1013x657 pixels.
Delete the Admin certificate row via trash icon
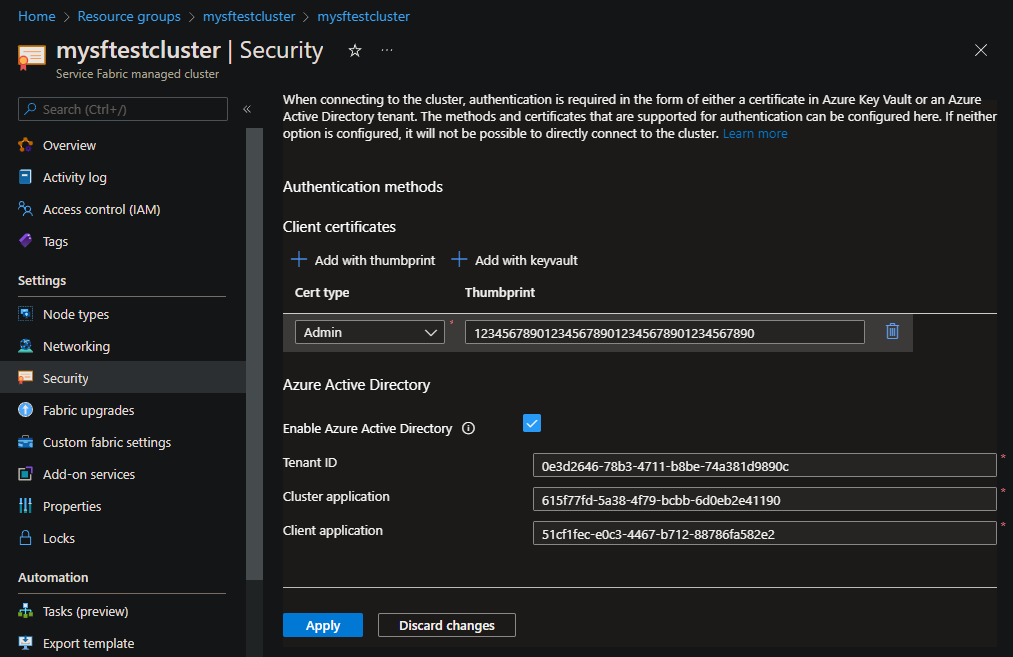[892, 332]
